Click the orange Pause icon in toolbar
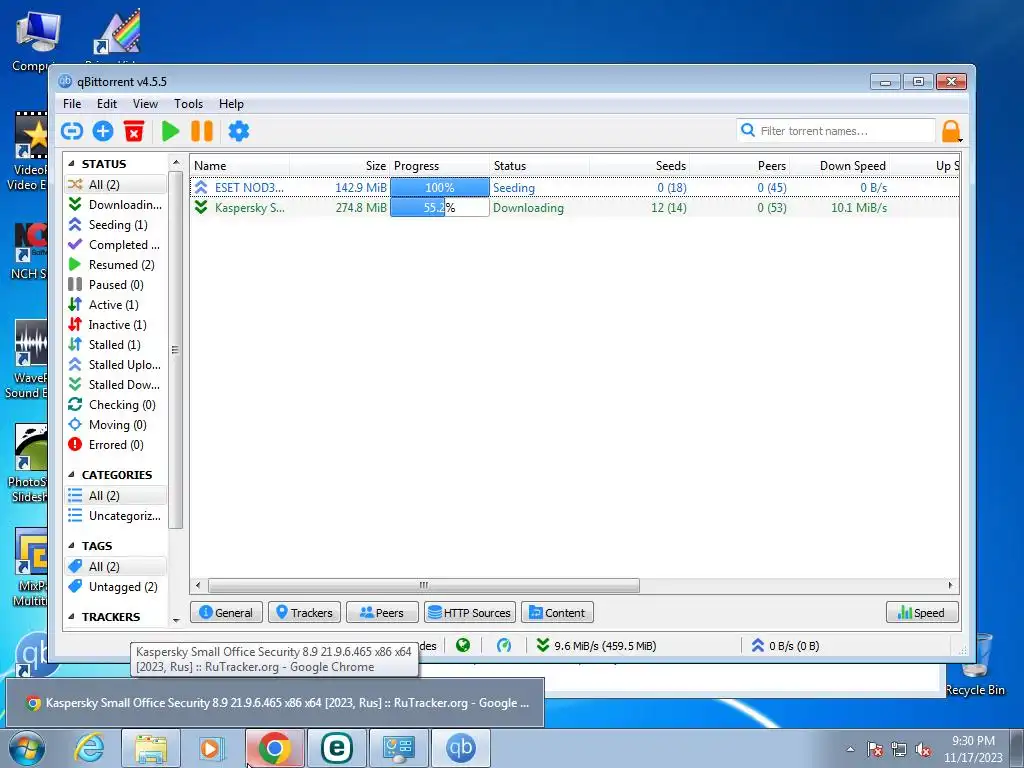This screenshot has width=1024, height=768. coord(202,131)
